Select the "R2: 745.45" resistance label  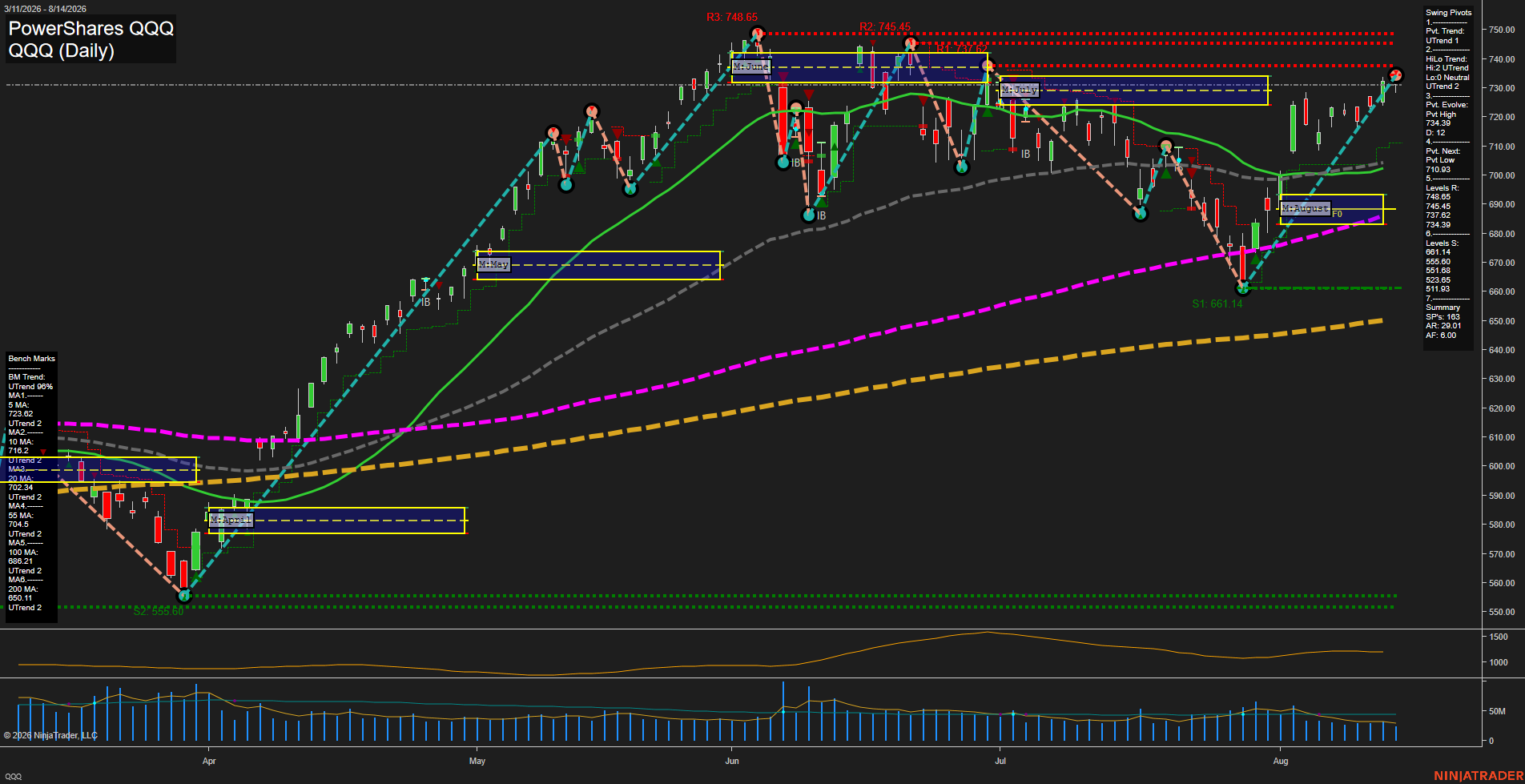pyautogui.click(x=884, y=26)
